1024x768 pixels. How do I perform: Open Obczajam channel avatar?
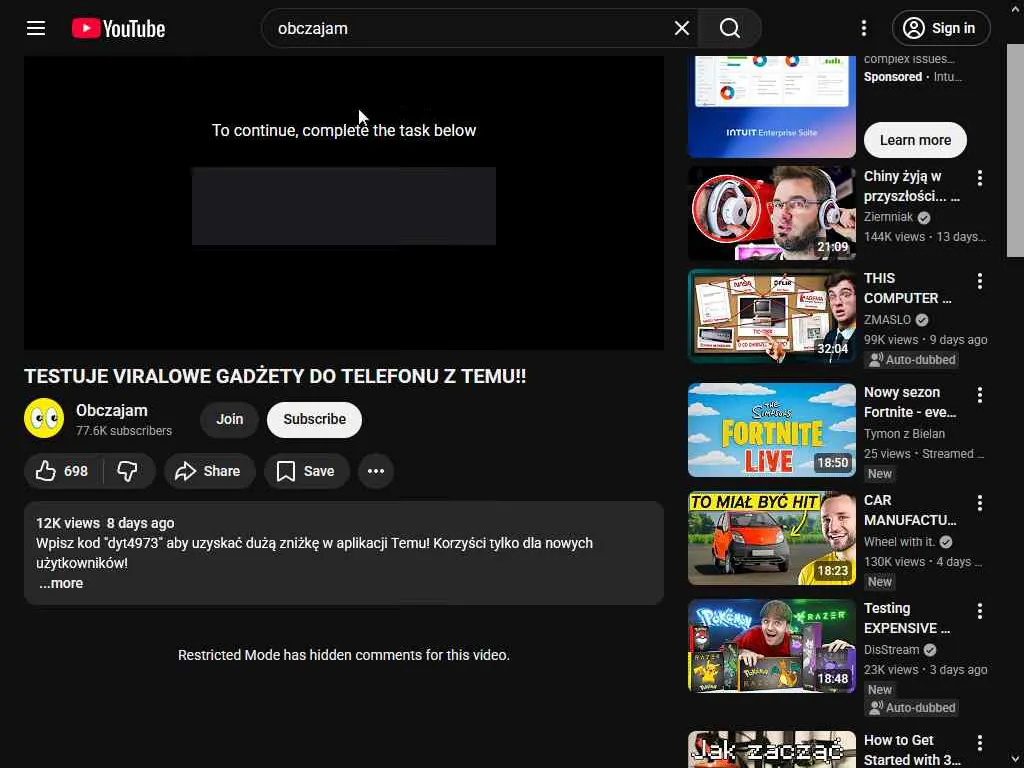coord(44,418)
